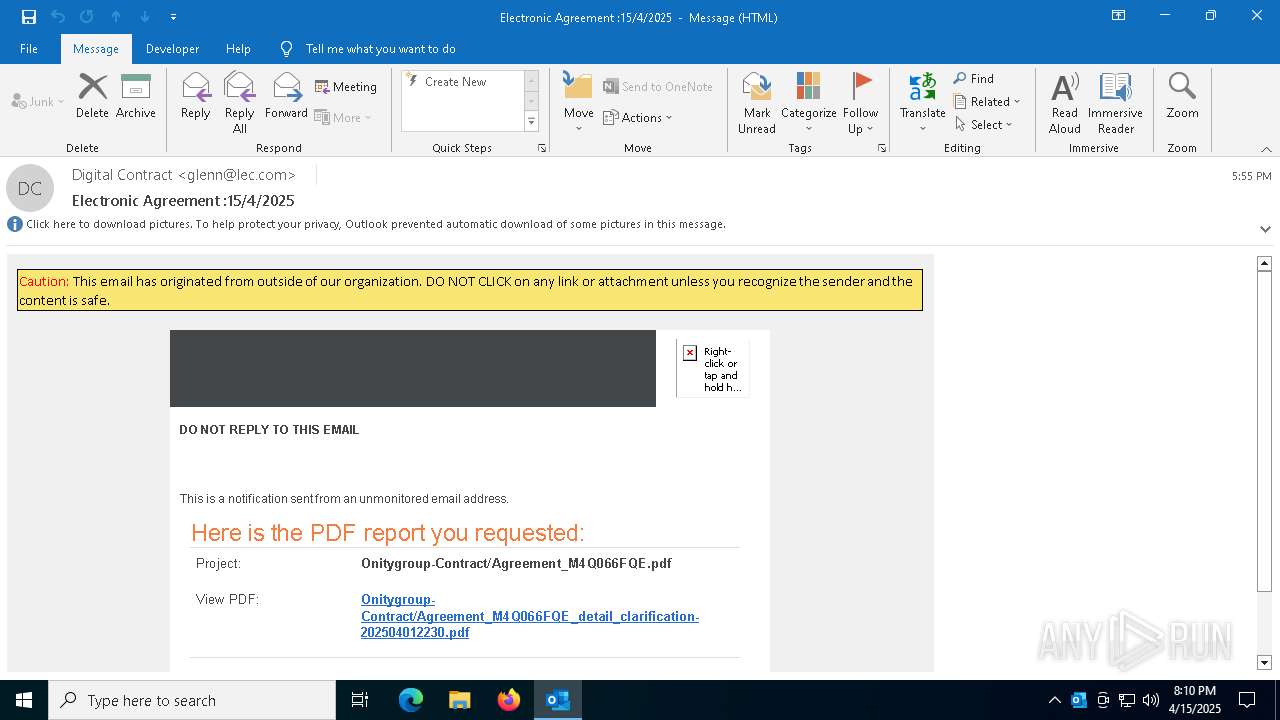Open the Categorize color menu
1280x720 pixels.
[808, 102]
